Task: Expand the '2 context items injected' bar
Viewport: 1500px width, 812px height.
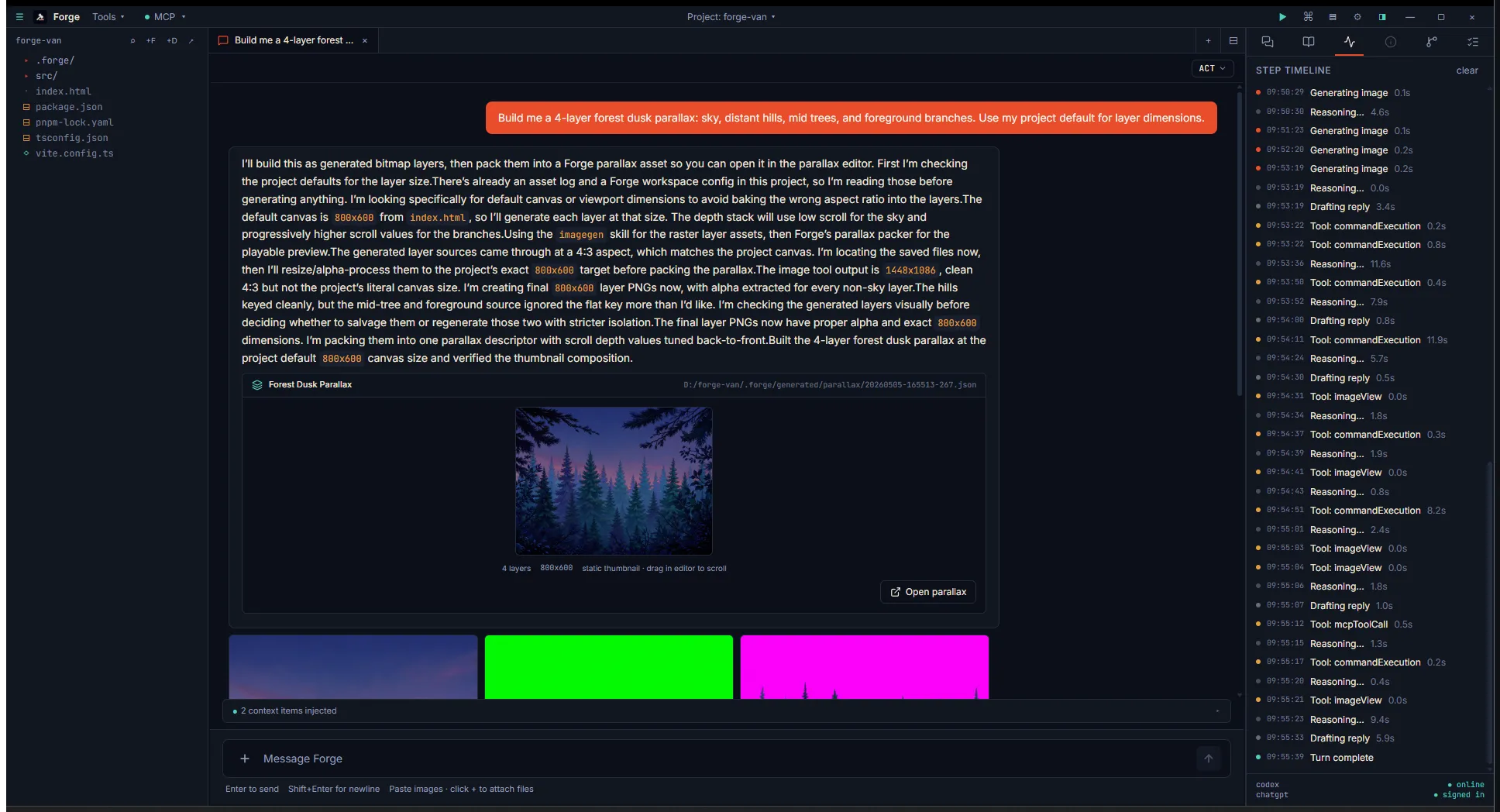Action: pos(726,710)
